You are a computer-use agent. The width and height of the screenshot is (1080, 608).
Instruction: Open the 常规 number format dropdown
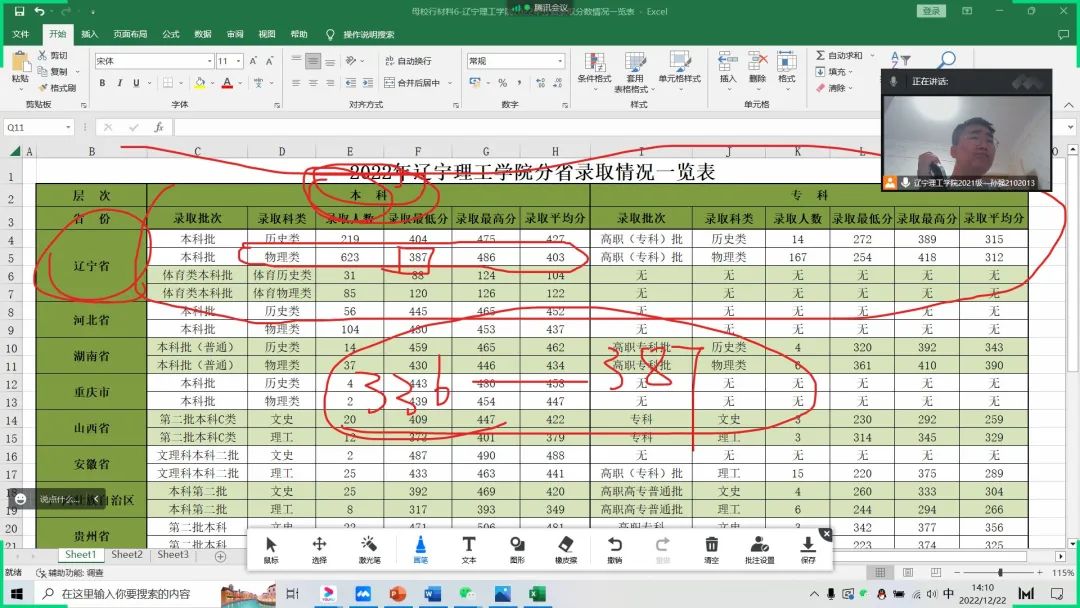[x=560, y=61]
